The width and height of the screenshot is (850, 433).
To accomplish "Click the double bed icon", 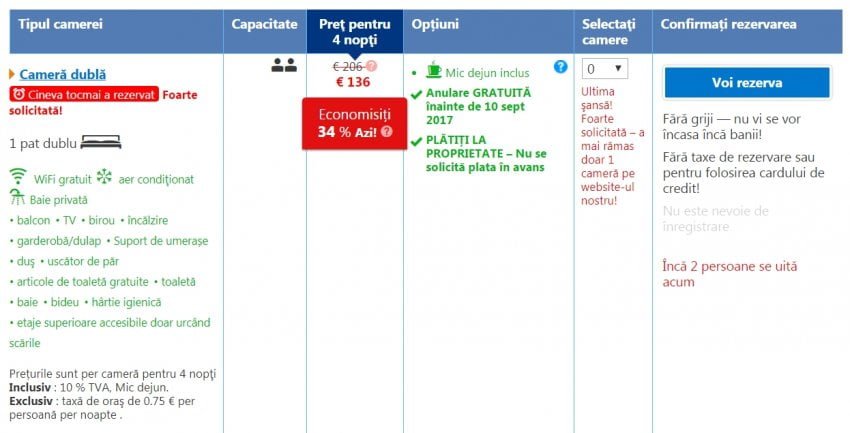I will [x=100, y=143].
